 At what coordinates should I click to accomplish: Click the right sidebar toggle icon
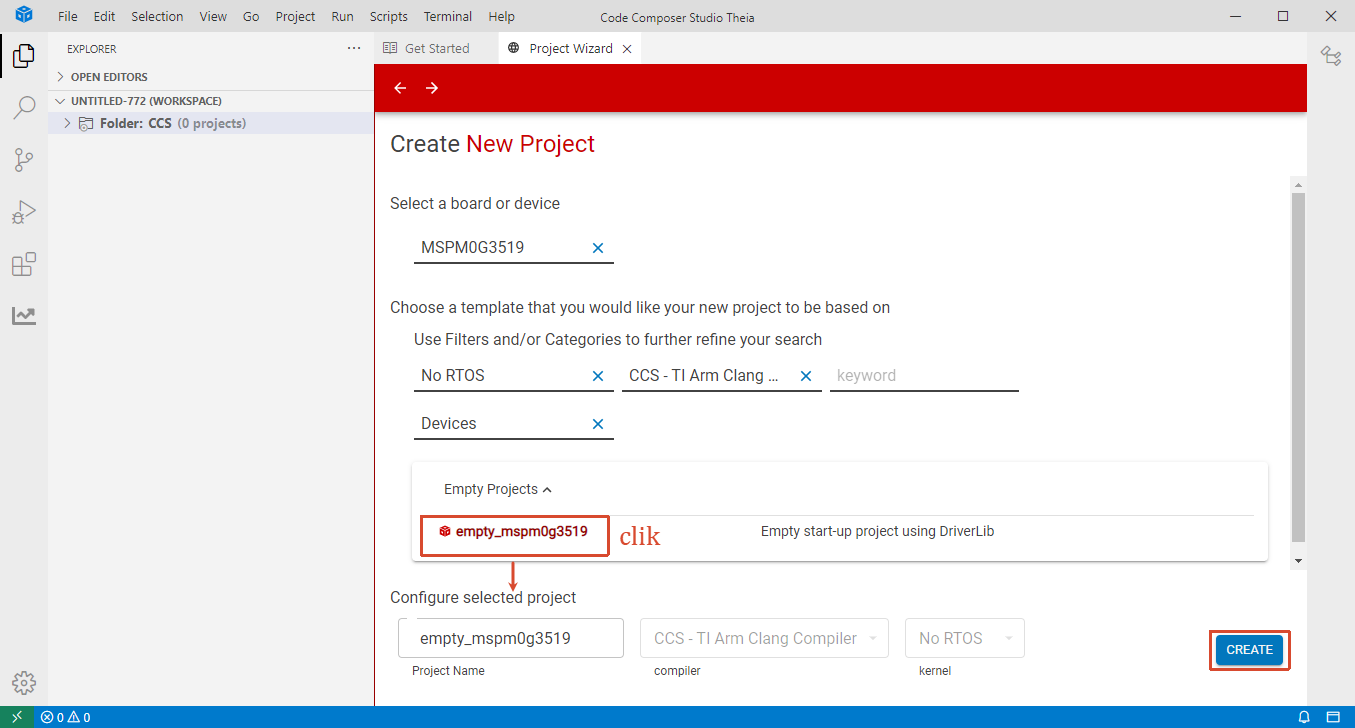point(1331,56)
